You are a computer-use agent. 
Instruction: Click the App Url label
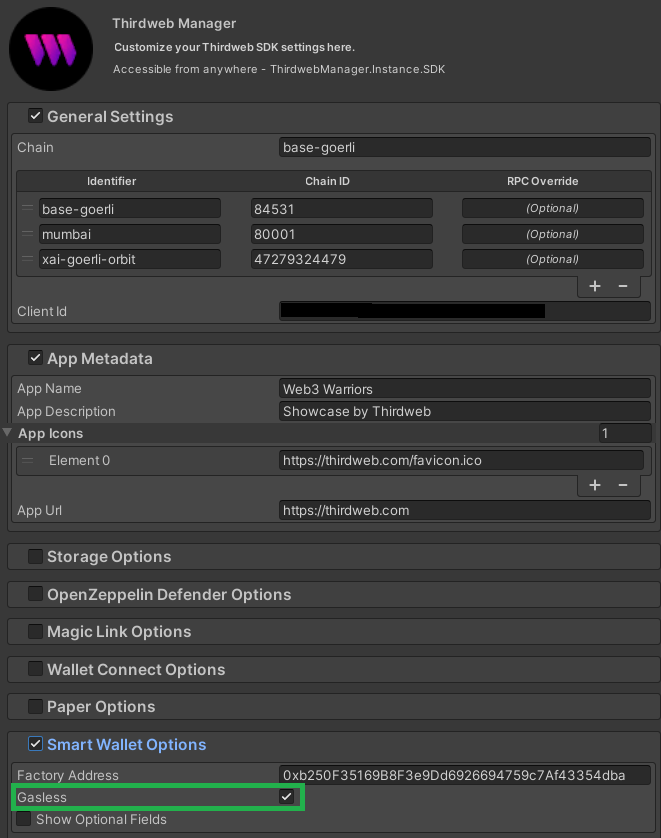(40, 510)
